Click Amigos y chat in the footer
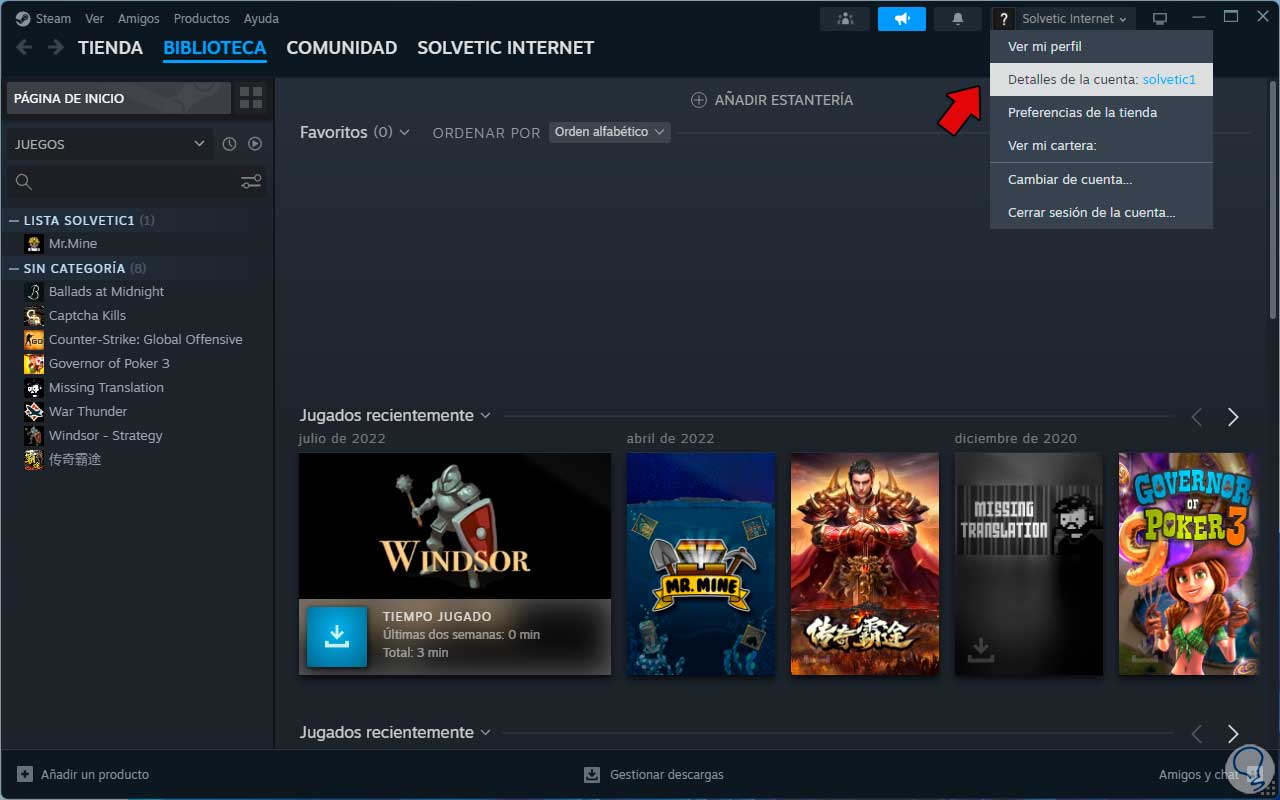Image resolution: width=1280 pixels, height=800 pixels. [1198, 774]
